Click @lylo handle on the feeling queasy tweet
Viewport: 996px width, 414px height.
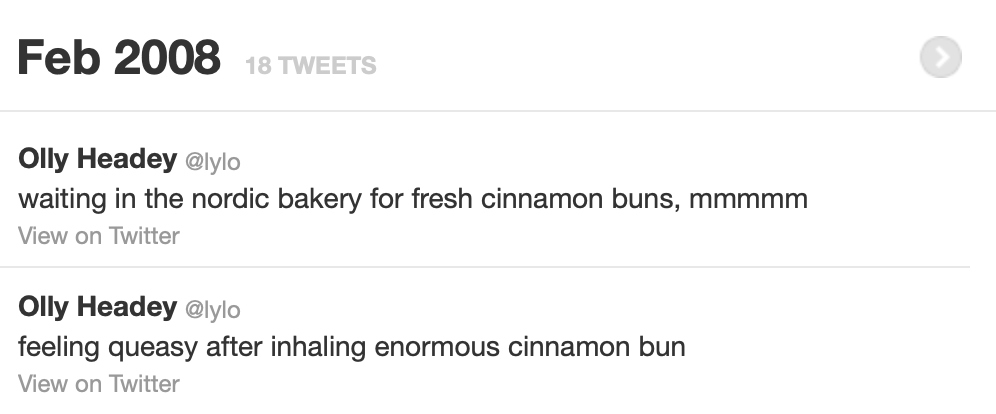pos(213,309)
